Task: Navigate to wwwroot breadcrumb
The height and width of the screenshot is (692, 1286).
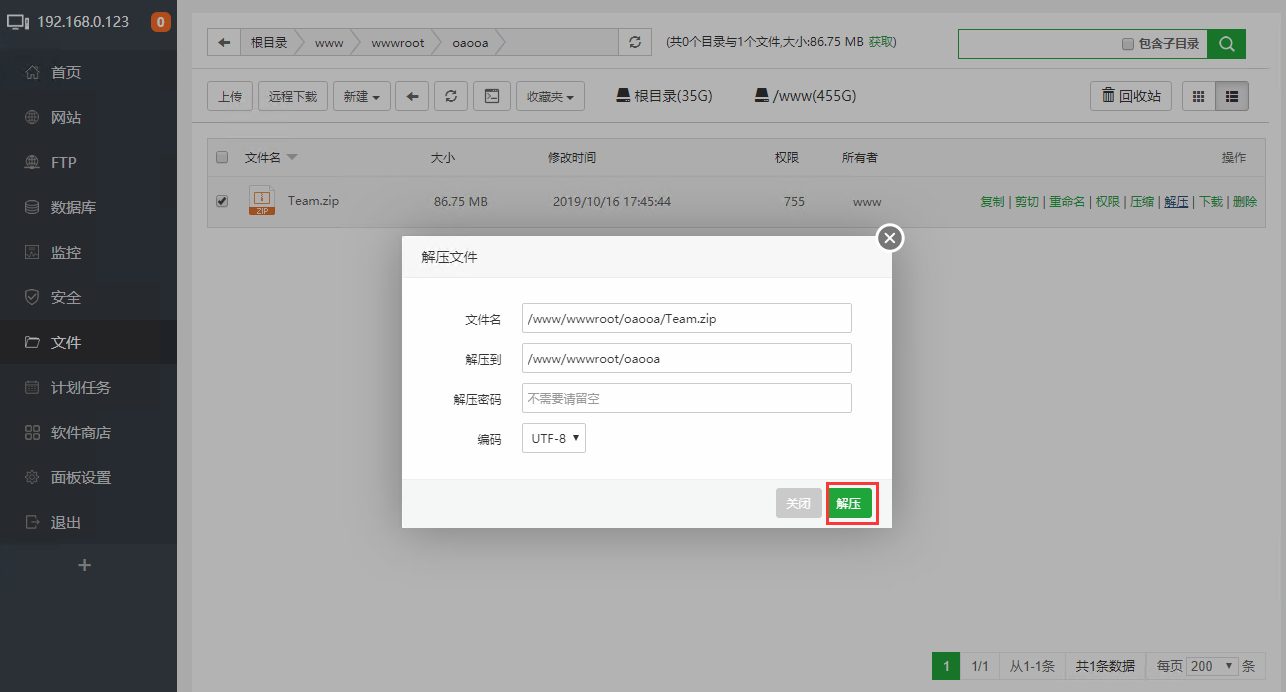Action: [398, 42]
